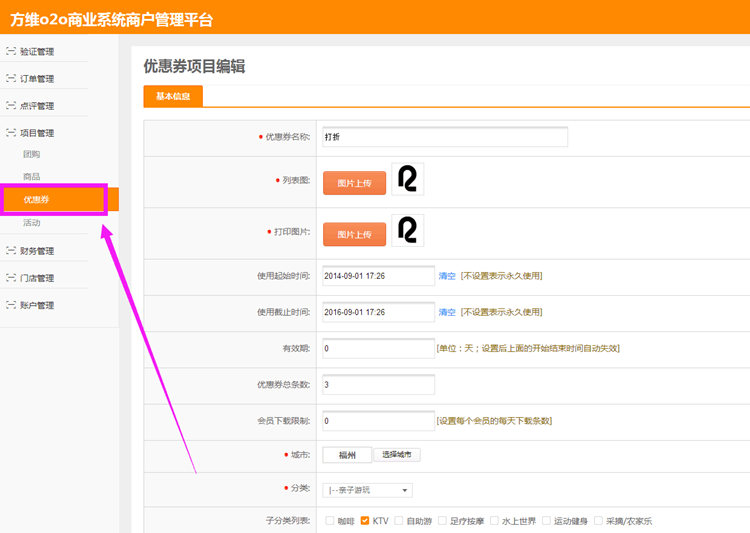Open the 分类 category dropdown
Viewport: 750px width, 533px height.
[x=367, y=490]
